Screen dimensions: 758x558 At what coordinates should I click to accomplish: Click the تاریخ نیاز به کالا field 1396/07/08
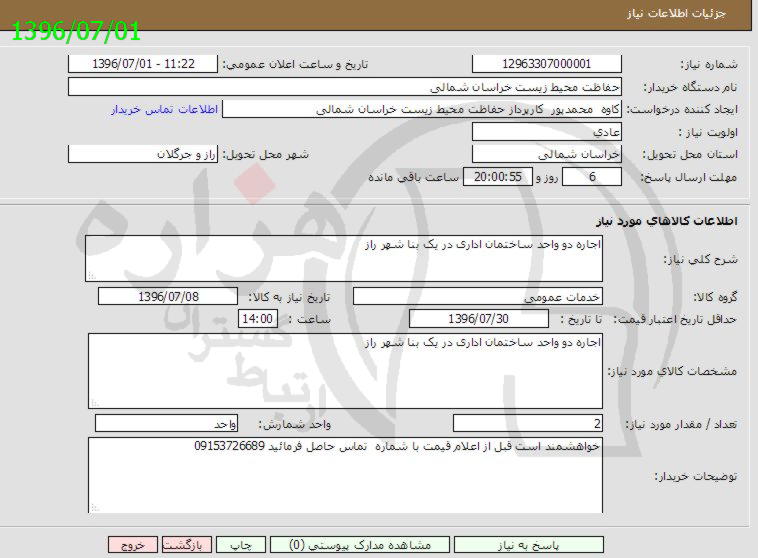(168, 296)
